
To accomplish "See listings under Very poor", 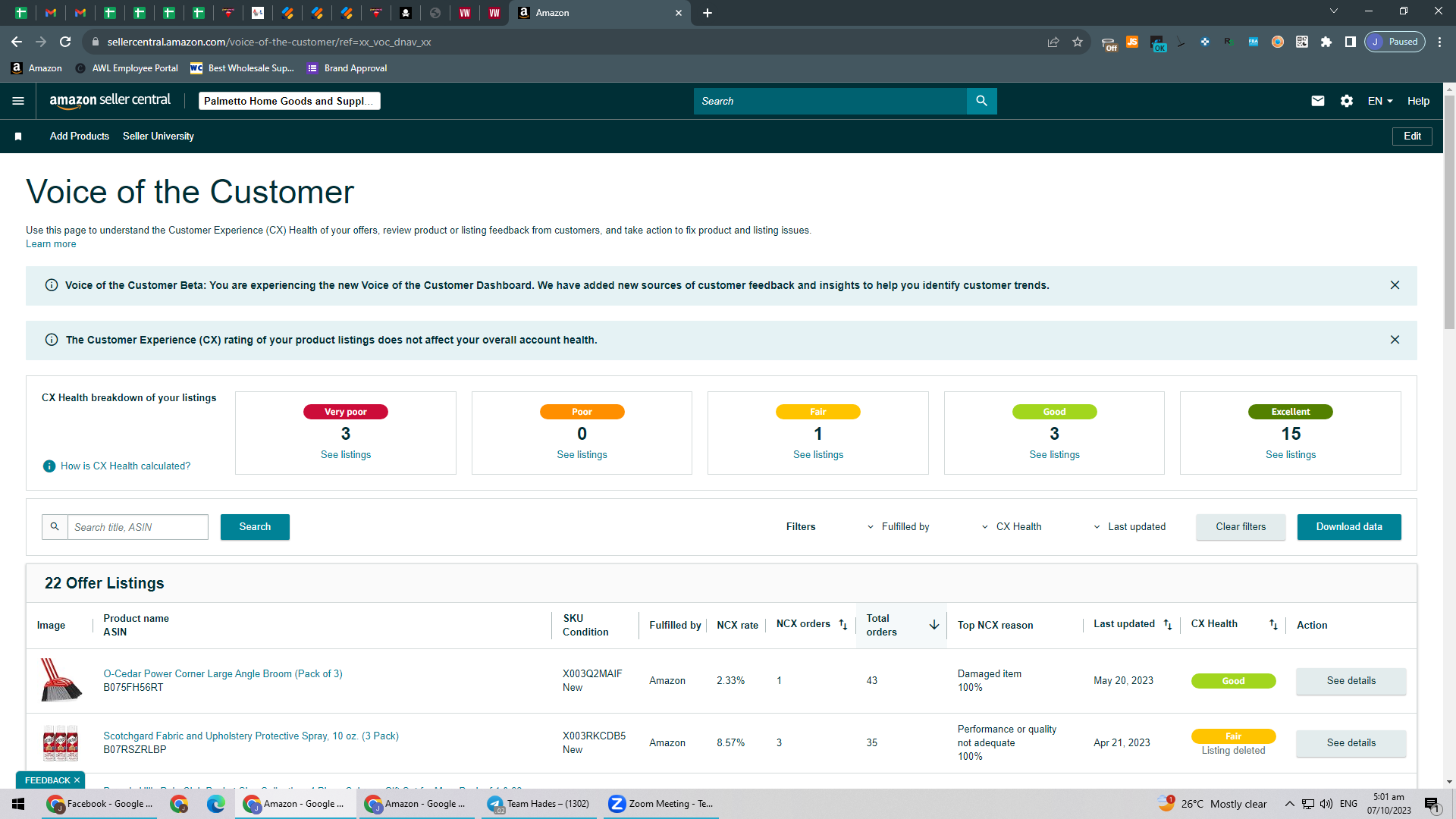I will click(x=346, y=455).
